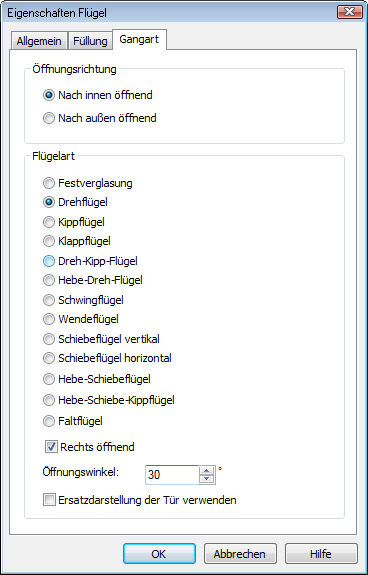Open Hilfe for this dialog
The image size is (368, 575).
point(321,553)
